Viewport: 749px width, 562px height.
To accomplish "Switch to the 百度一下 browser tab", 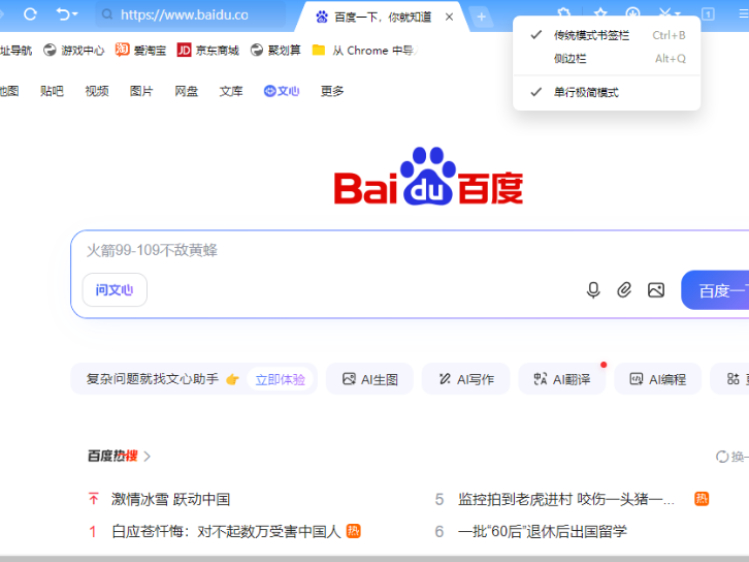I will click(375, 16).
